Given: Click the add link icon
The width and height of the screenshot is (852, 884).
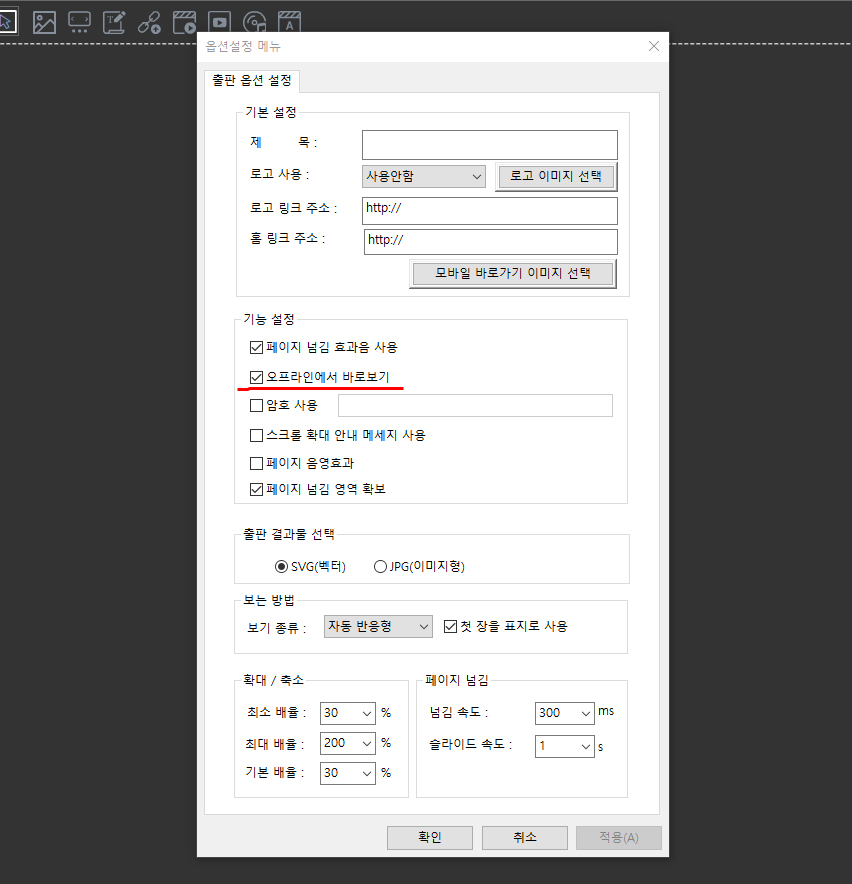Looking at the screenshot, I should [149, 22].
